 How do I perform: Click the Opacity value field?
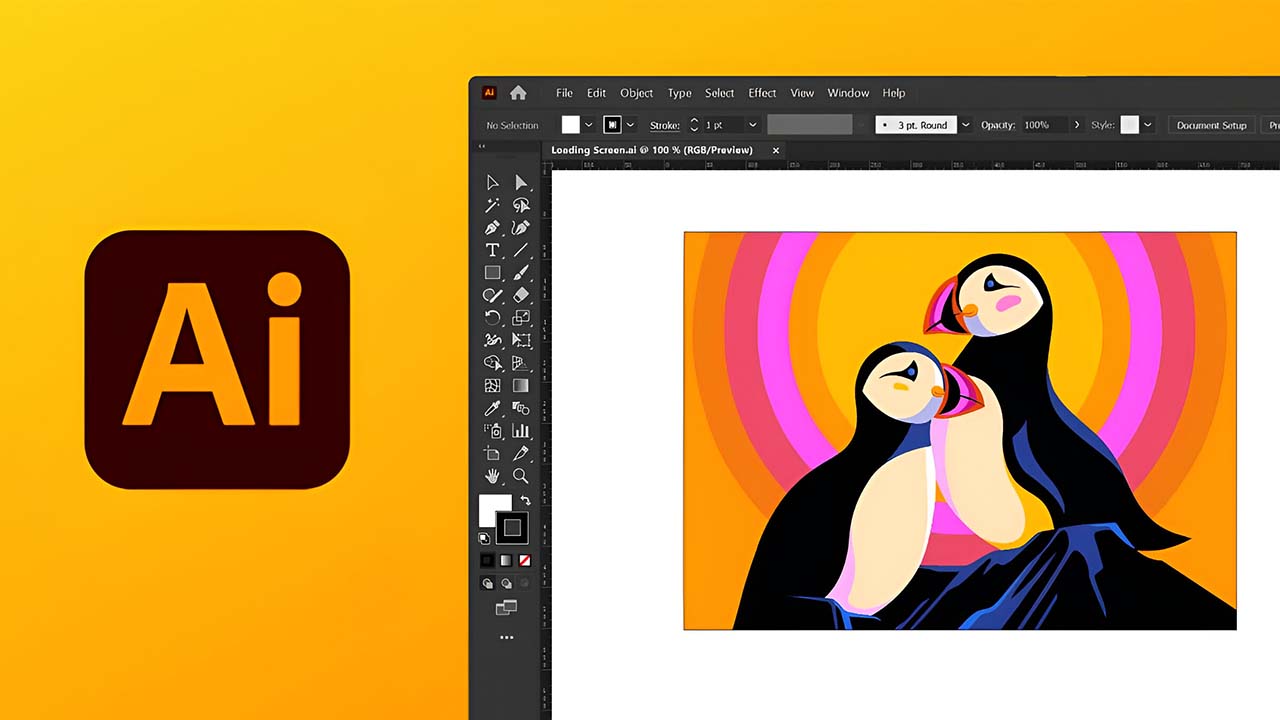click(x=1037, y=125)
